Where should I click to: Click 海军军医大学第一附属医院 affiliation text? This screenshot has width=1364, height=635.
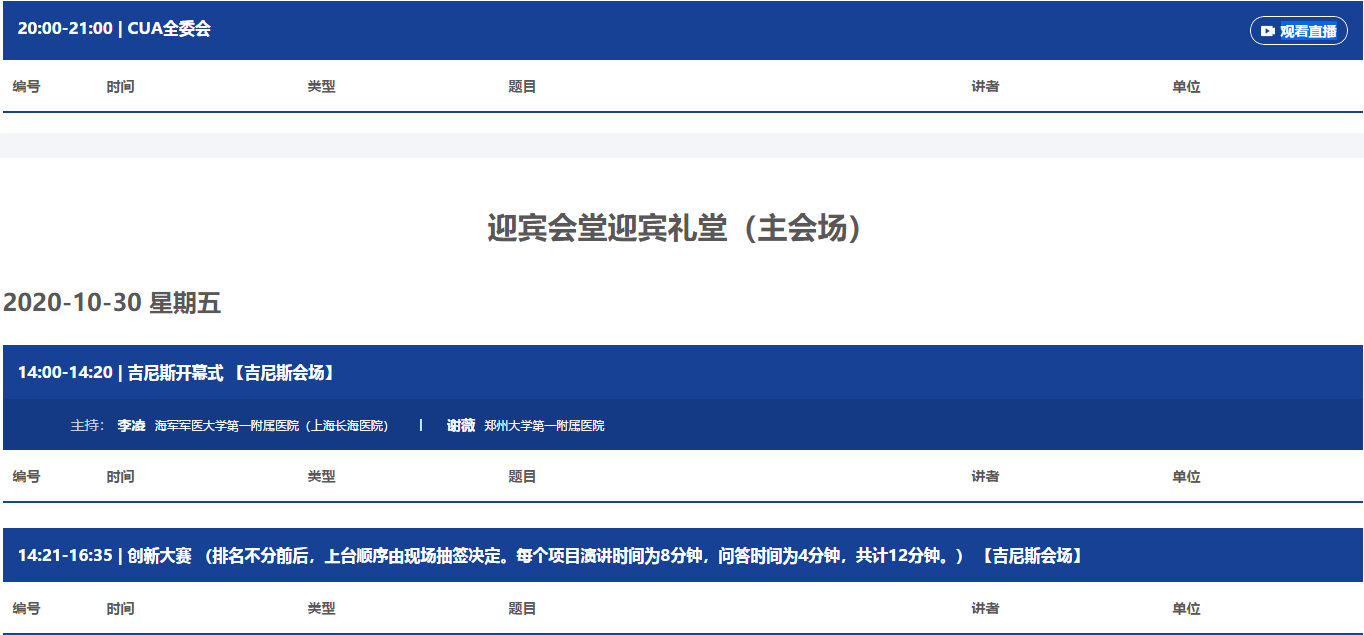(x=271, y=426)
